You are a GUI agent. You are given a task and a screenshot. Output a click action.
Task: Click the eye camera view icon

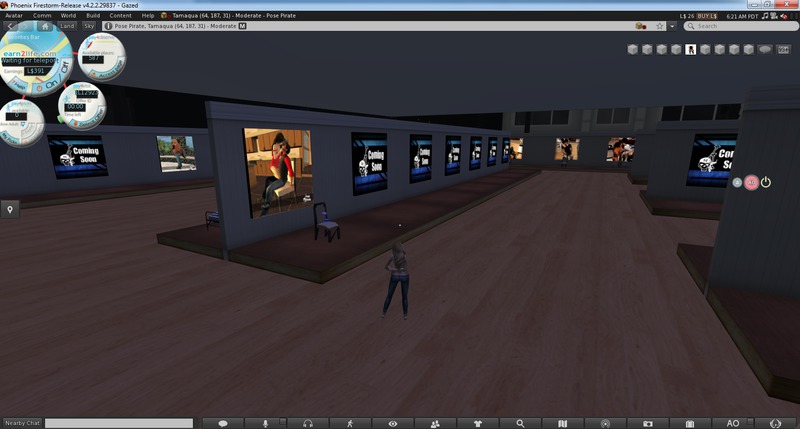(x=393, y=424)
